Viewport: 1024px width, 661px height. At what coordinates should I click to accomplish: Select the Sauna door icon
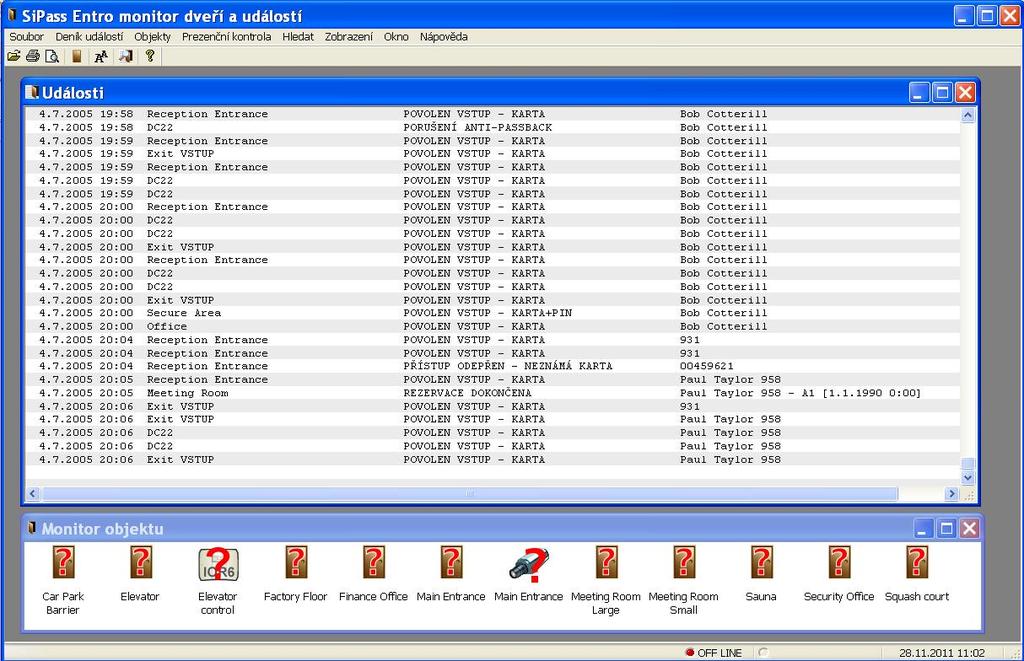click(x=761, y=563)
